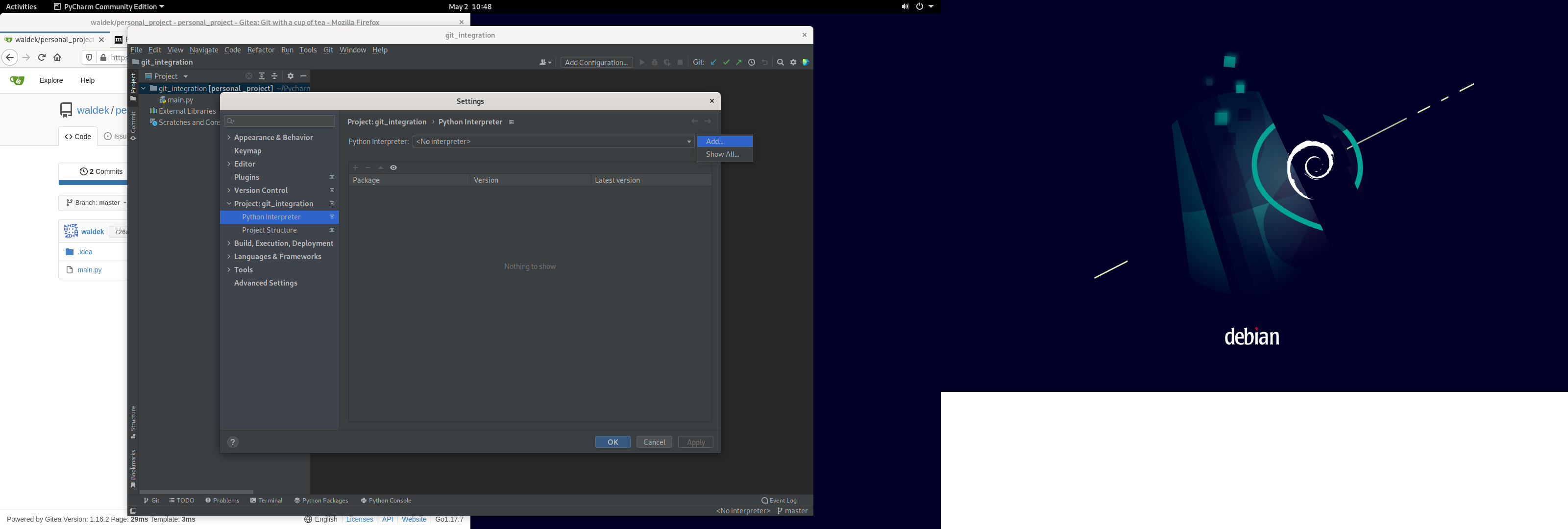Show All interpreters list

(x=723, y=154)
